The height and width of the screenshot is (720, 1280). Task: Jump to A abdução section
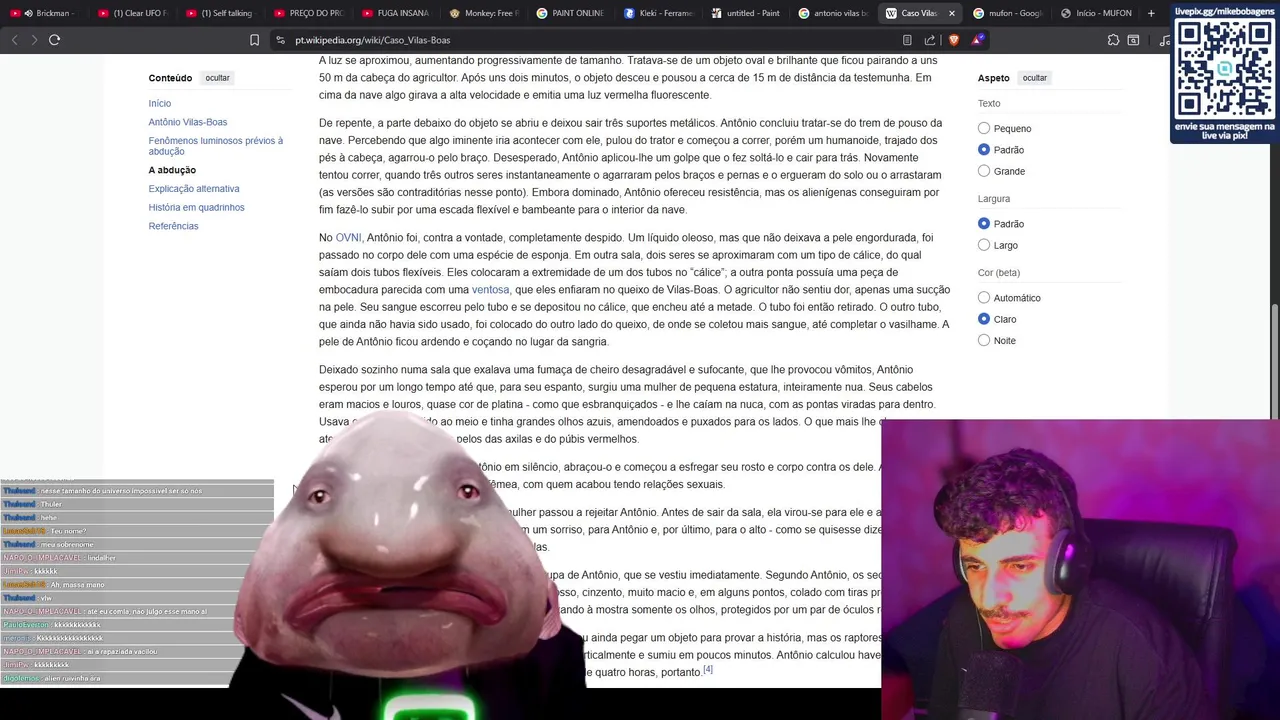(172, 170)
